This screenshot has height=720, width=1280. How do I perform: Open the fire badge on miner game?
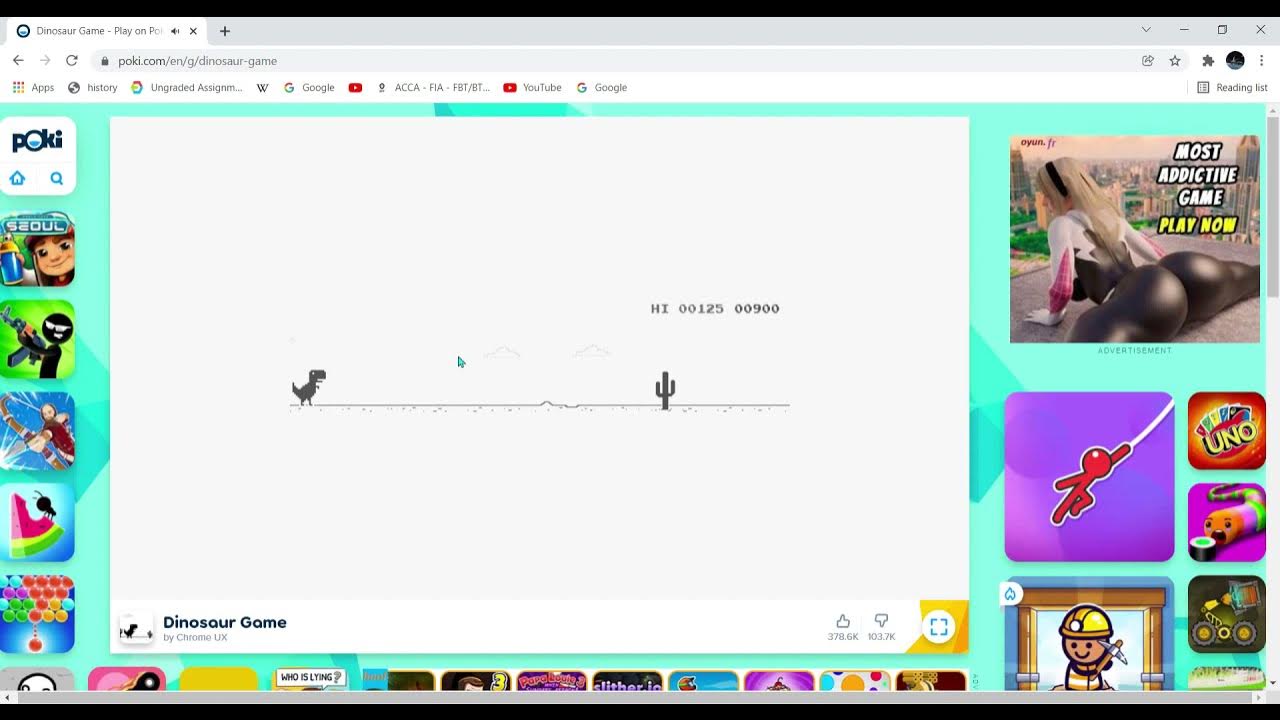click(1011, 594)
